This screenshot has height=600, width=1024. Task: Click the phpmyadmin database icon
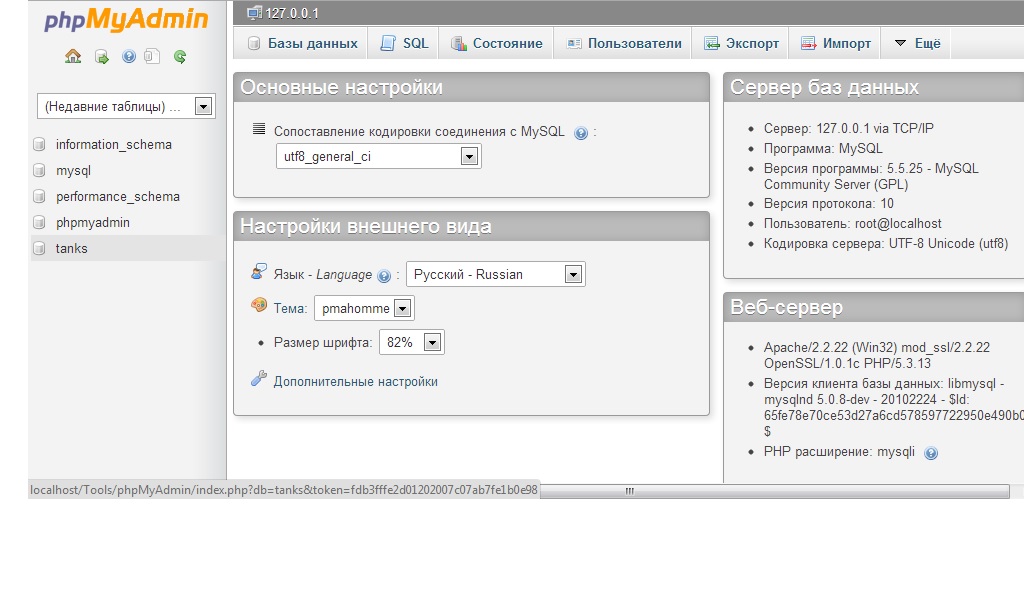click(x=39, y=223)
